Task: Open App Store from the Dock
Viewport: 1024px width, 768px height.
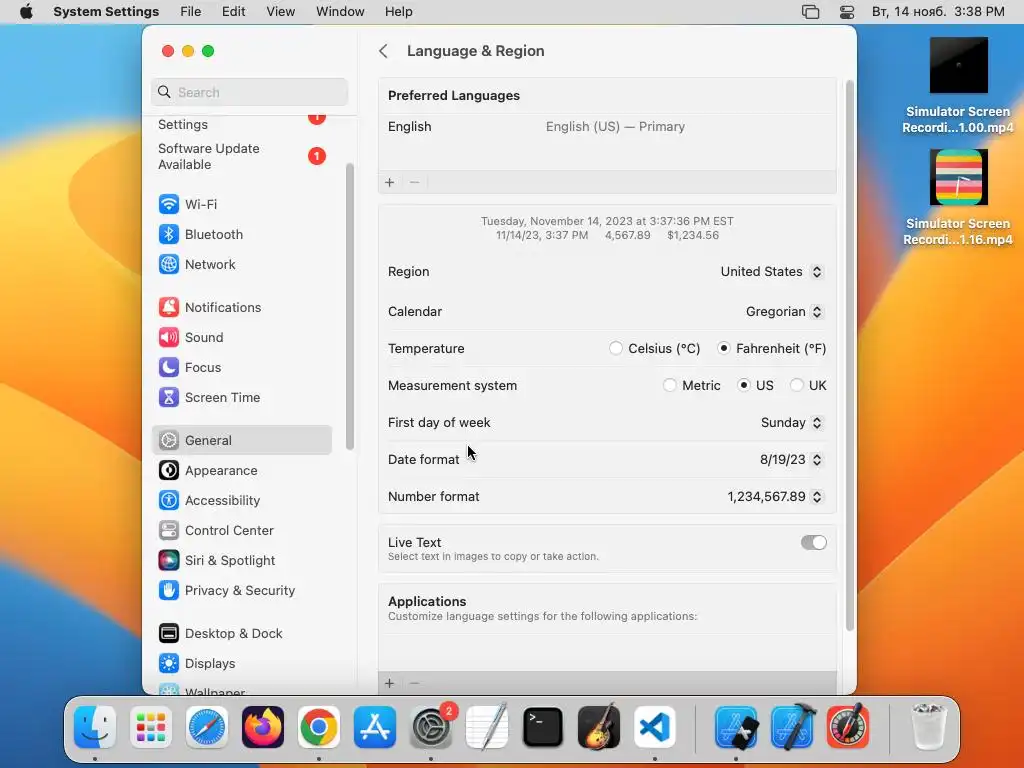Action: (x=375, y=727)
